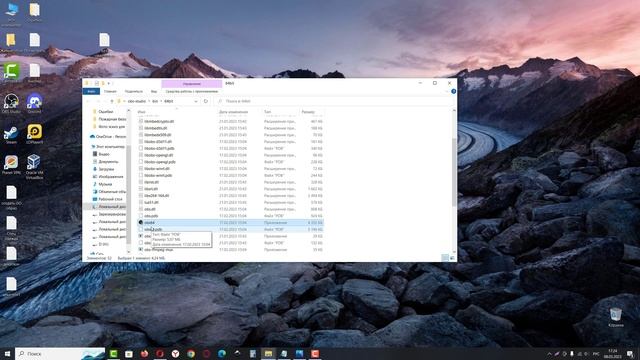The image size is (640, 360).
Task: Select Музыка in navigation pane
Action: tap(105, 184)
